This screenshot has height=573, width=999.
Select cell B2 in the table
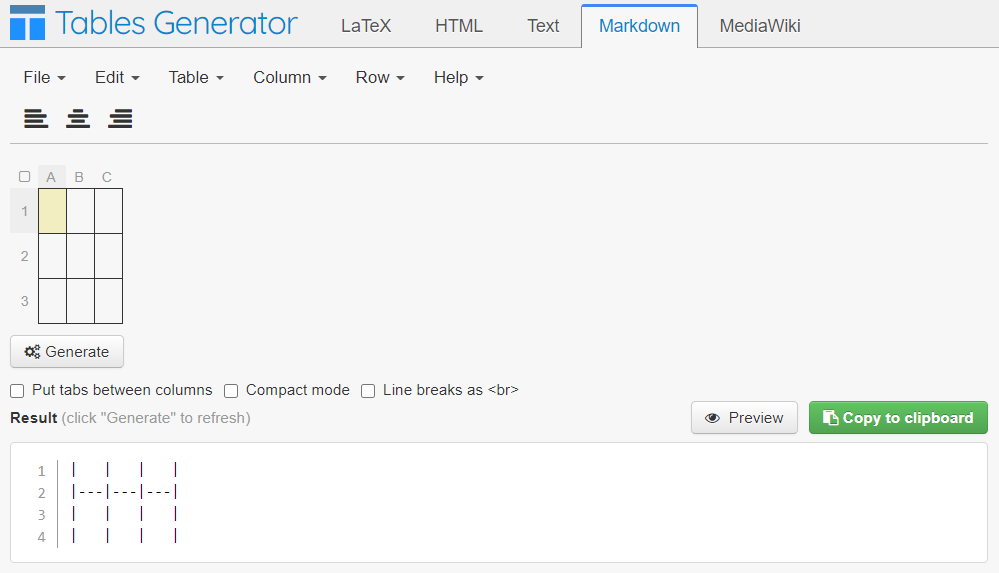tap(80, 256)
